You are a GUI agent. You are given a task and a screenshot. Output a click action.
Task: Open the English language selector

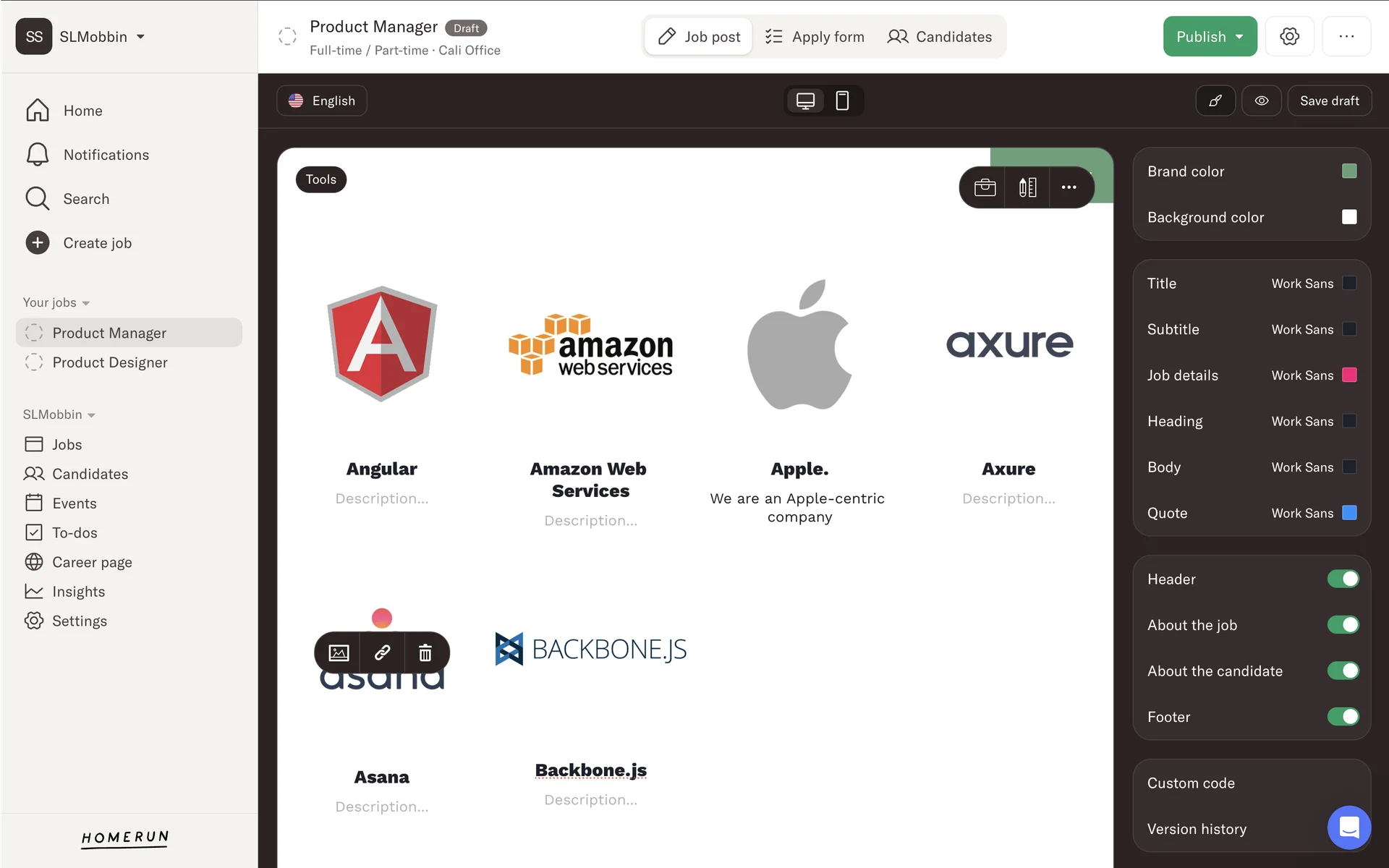coord(322,101)
